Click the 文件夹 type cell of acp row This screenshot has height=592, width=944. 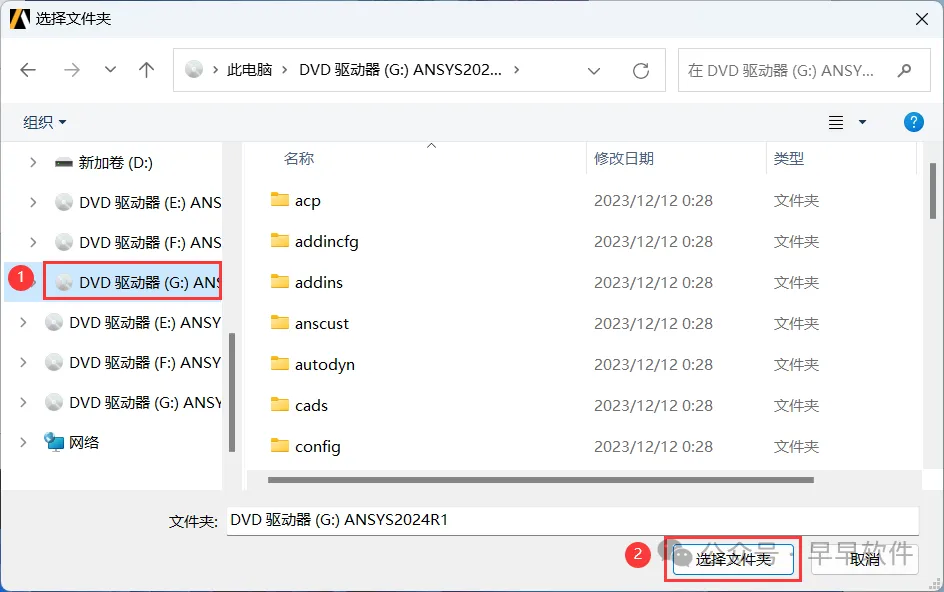point(796,201)
